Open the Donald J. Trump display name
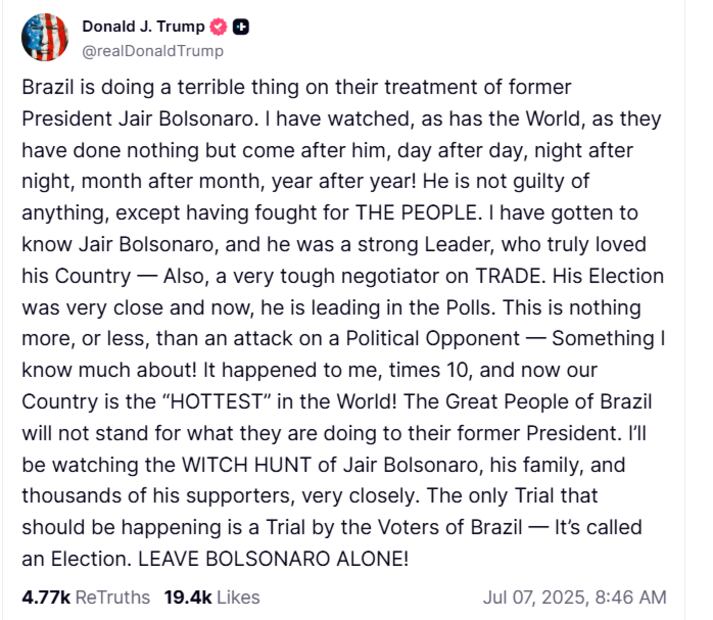This screenshot has width=713, height=620. tap(143, 27)
